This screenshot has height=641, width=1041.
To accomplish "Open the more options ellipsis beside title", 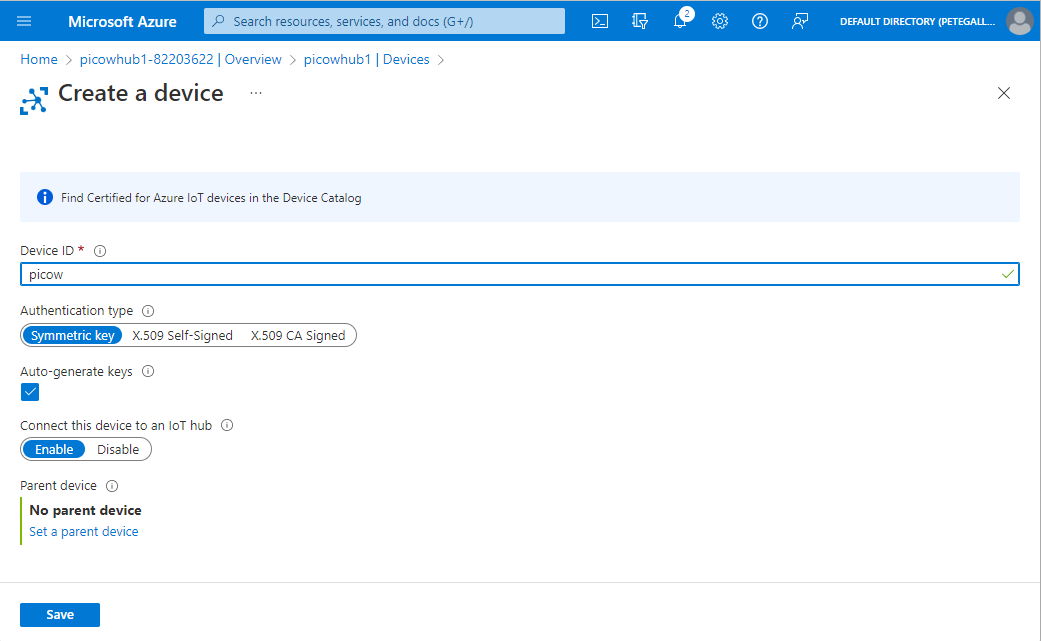I will point(256,94).
